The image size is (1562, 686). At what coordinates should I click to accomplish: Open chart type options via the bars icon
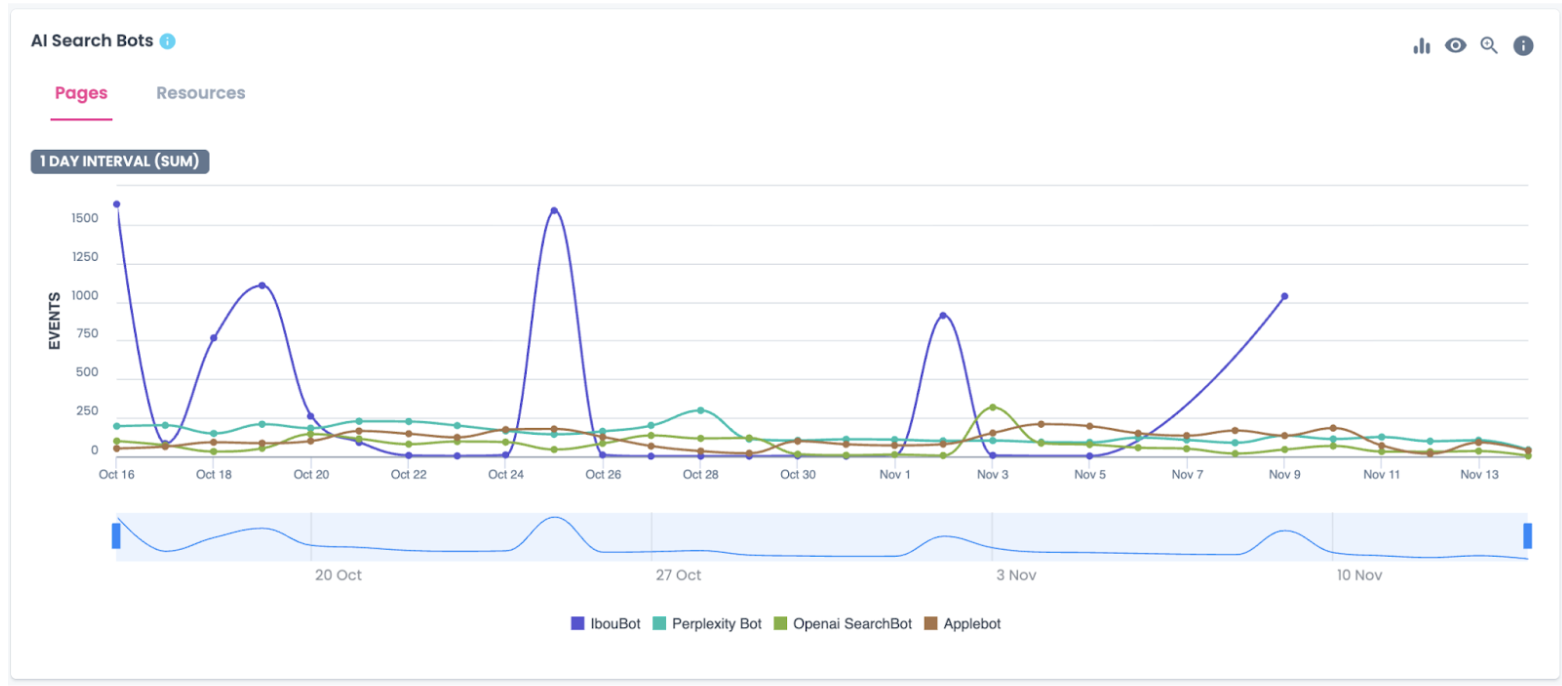1421,45
